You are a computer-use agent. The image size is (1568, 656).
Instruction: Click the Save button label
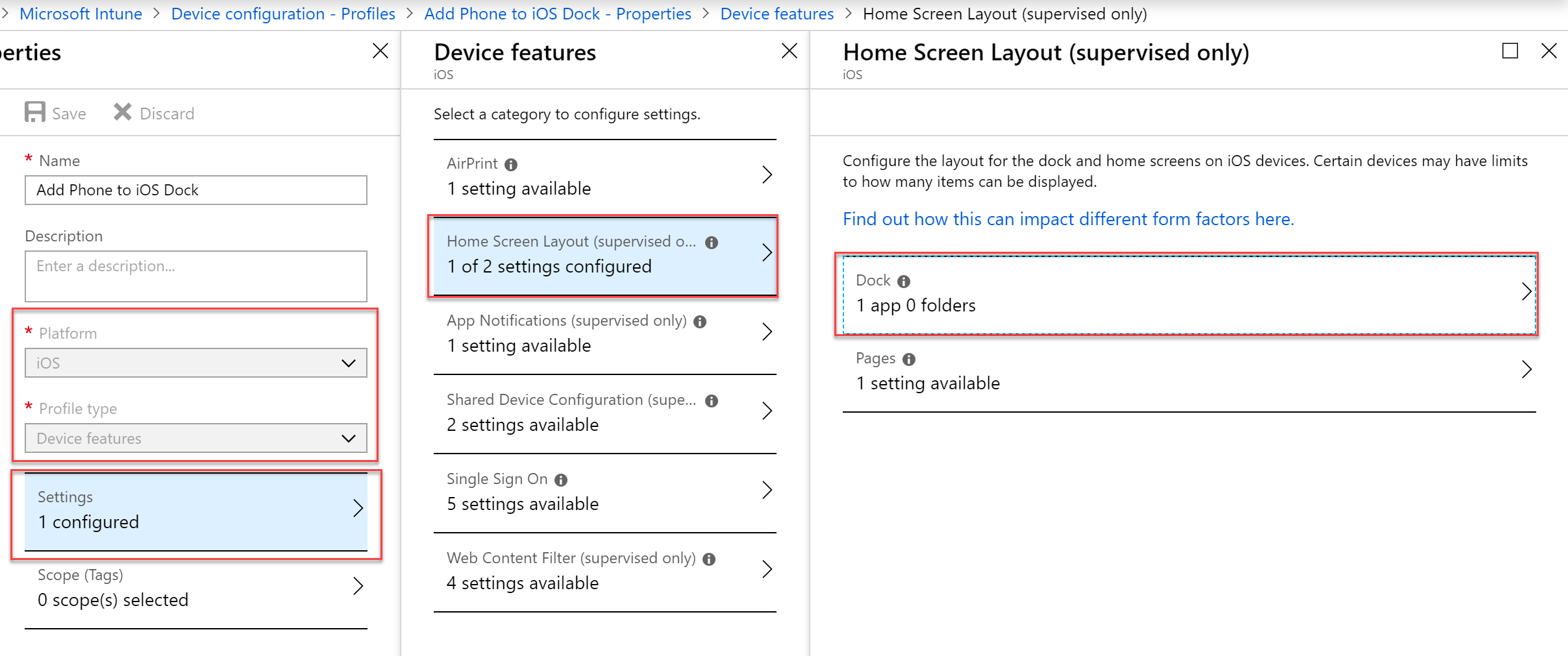coord(69,114)
